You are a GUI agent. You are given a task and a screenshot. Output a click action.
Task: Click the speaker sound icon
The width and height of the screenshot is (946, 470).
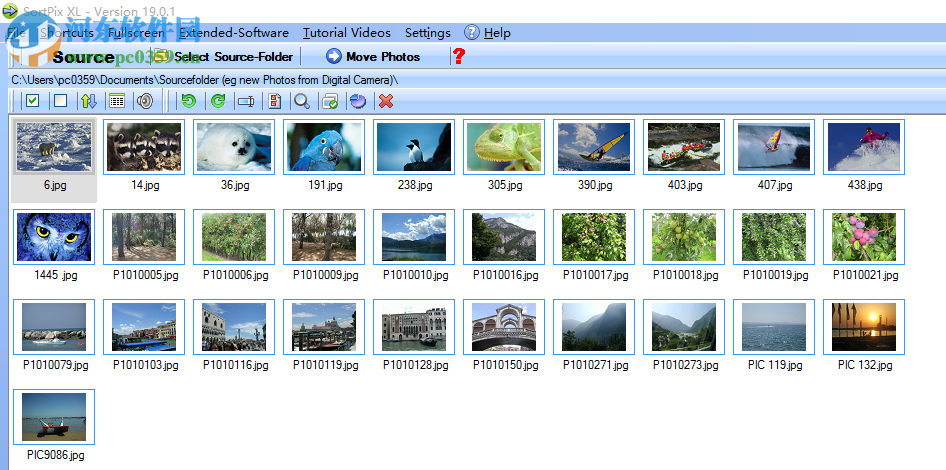pos(145,101)
